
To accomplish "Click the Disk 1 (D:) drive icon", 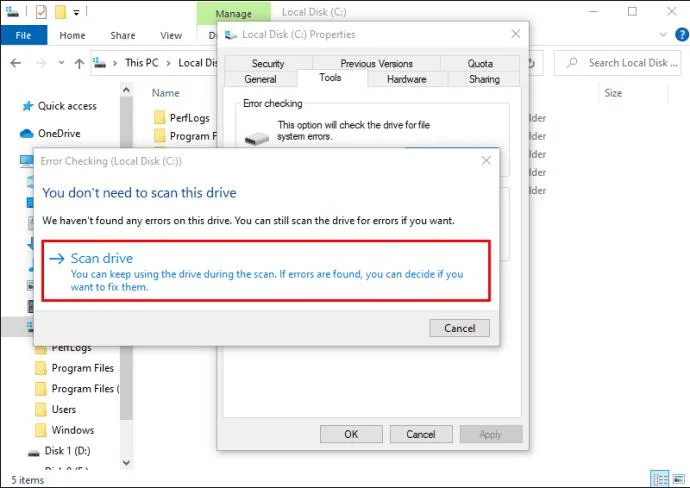I will [x=33, y=453].
